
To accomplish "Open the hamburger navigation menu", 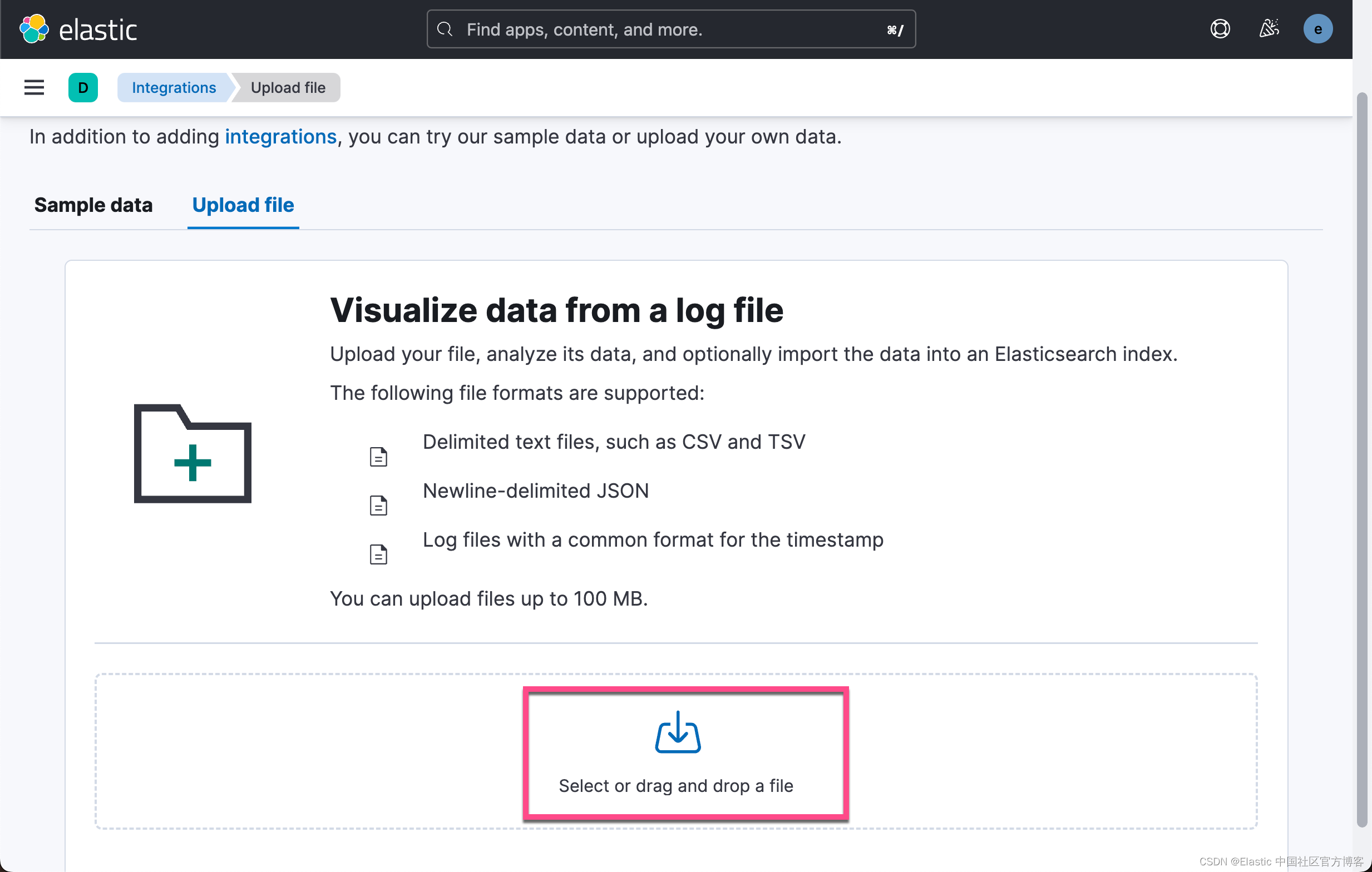I will [x=33, y=87].
